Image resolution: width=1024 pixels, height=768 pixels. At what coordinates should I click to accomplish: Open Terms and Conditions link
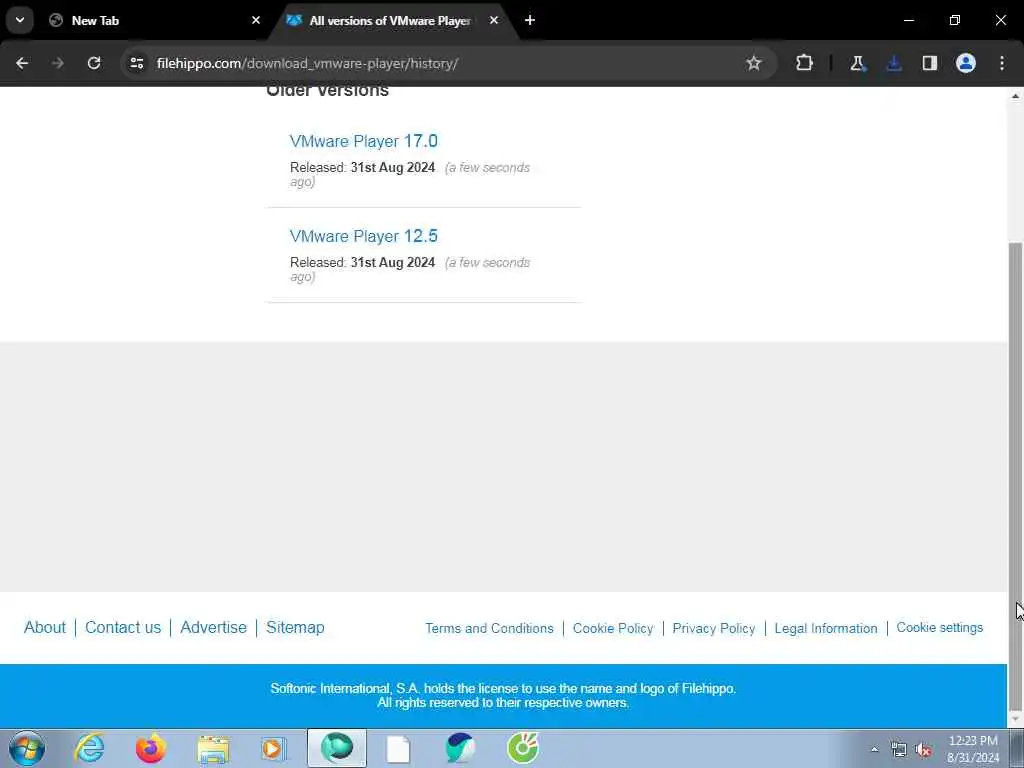click(x=489, y=628)
